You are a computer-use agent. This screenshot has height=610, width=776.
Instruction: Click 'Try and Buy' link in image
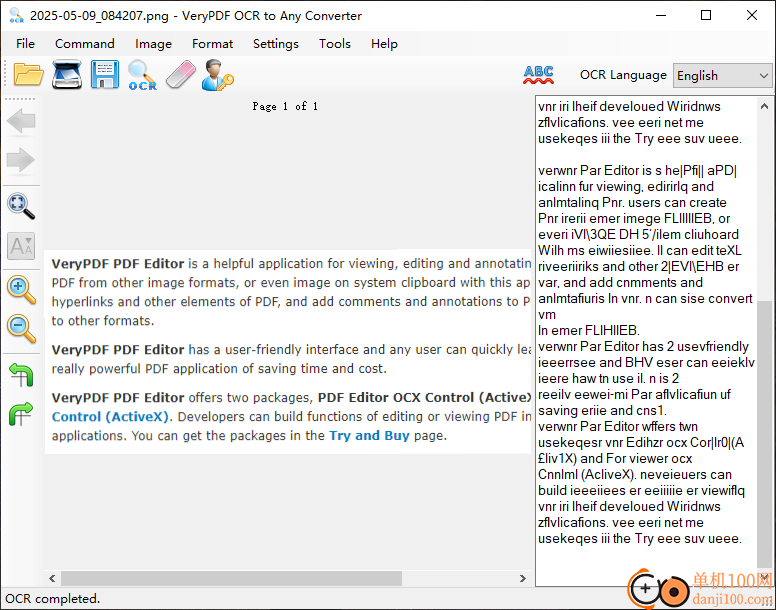click(369, 436)
